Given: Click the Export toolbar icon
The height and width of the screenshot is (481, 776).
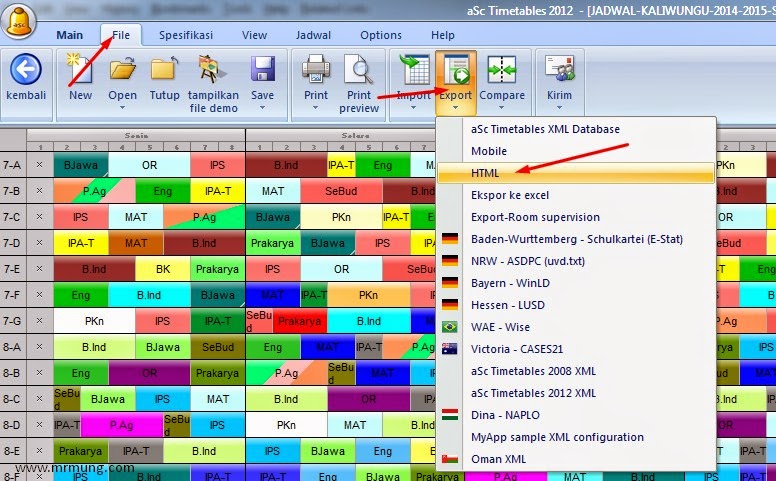Looking at the screenshot, I should (x=456, y=69).
